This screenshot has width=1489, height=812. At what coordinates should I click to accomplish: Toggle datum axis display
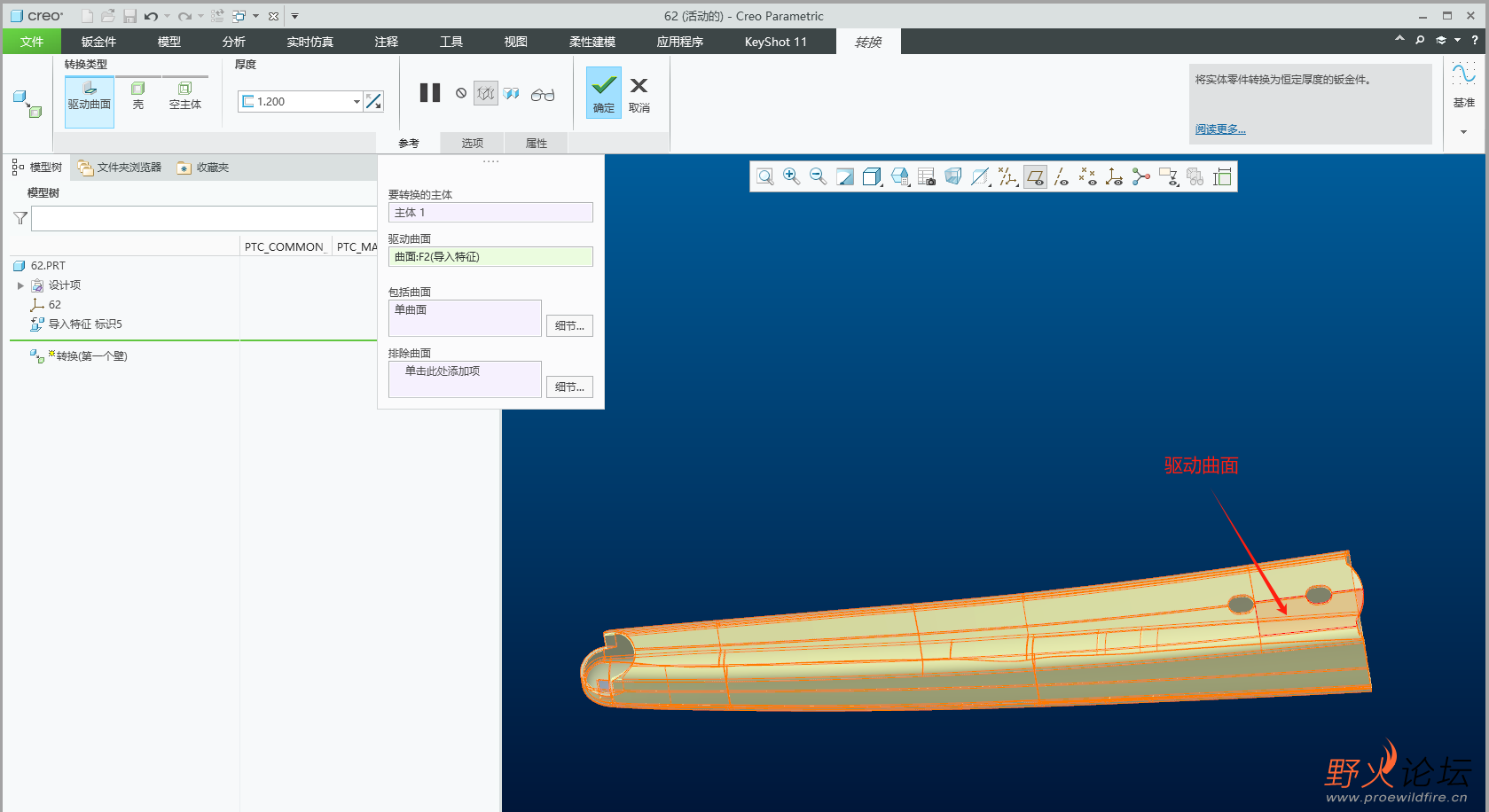click(x=1062, y=177)
